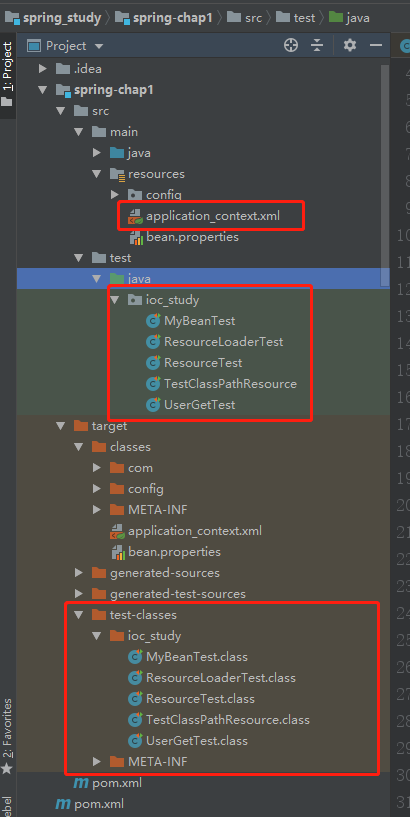410x817 pixels.
Task: Click the Maven icon of spring-chap1 pom.xml
Action: [x=81, y=783]
